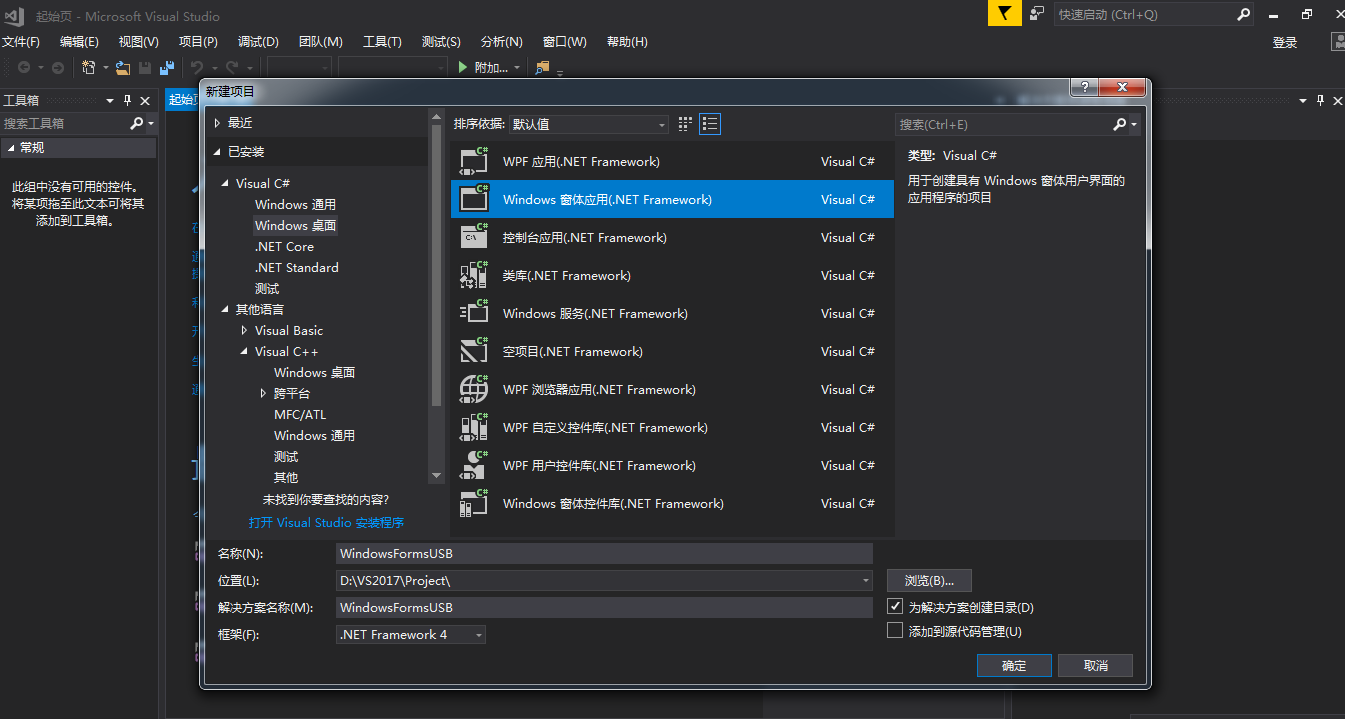The width and height of the screenshot is (1345, 719).
Task: Collapse the Visual C# tree node
Action: coord(226,183)
